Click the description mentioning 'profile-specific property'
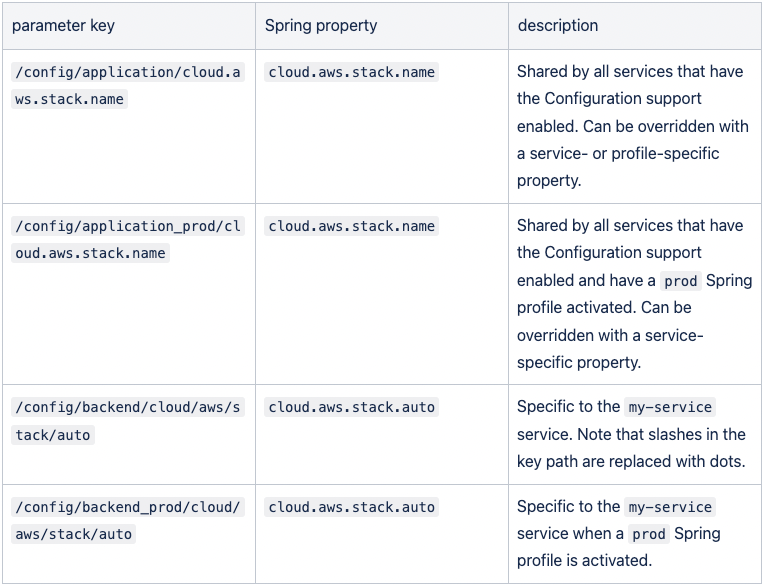 tap(633, 126)
